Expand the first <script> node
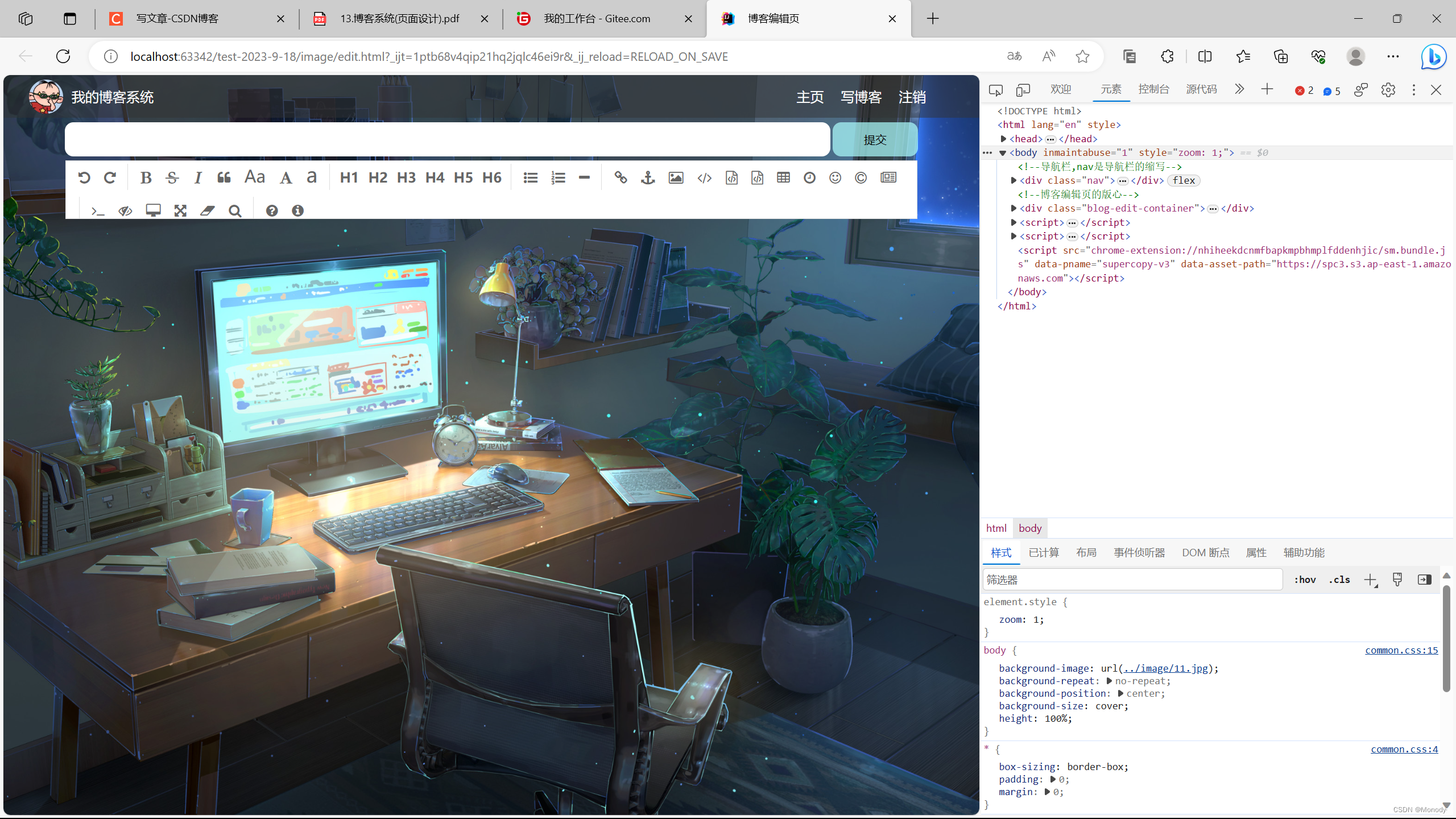Image resolution: width=1456 pixels, height=819 pixels. (1014, 222)
